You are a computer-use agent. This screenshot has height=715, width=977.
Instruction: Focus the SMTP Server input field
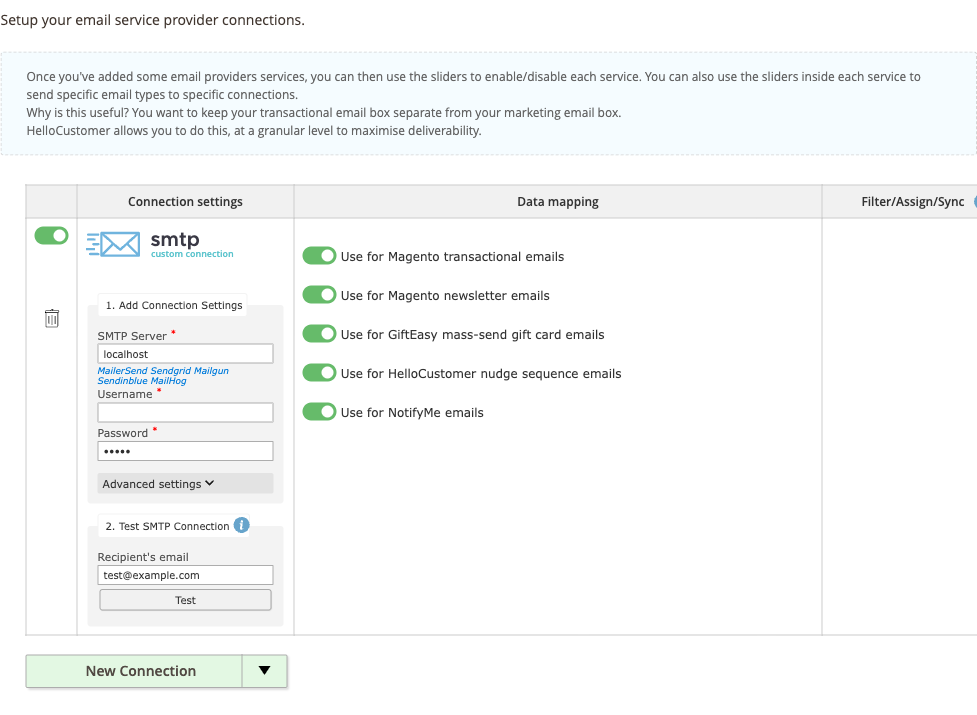pyautogui.click(x=185, y=354)
